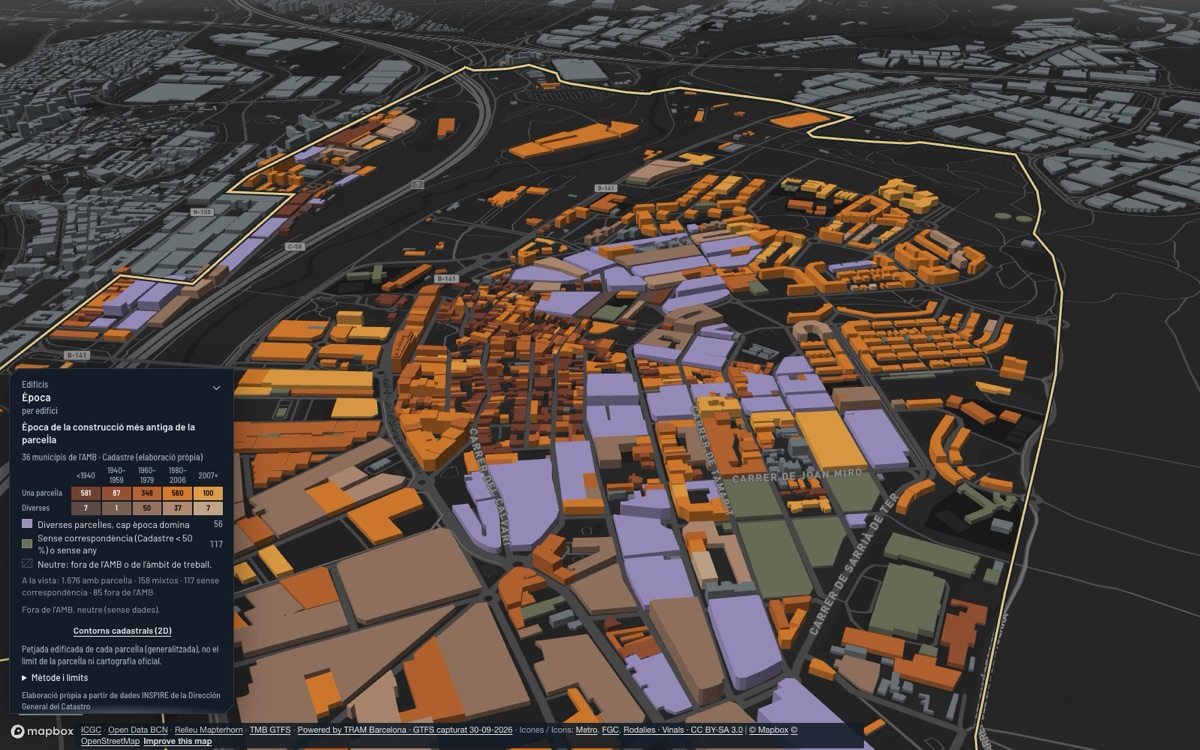The image size is (1200, 750).
Task: Click the count 56 beside Diverses parcel·les
Action: point(218,524)
